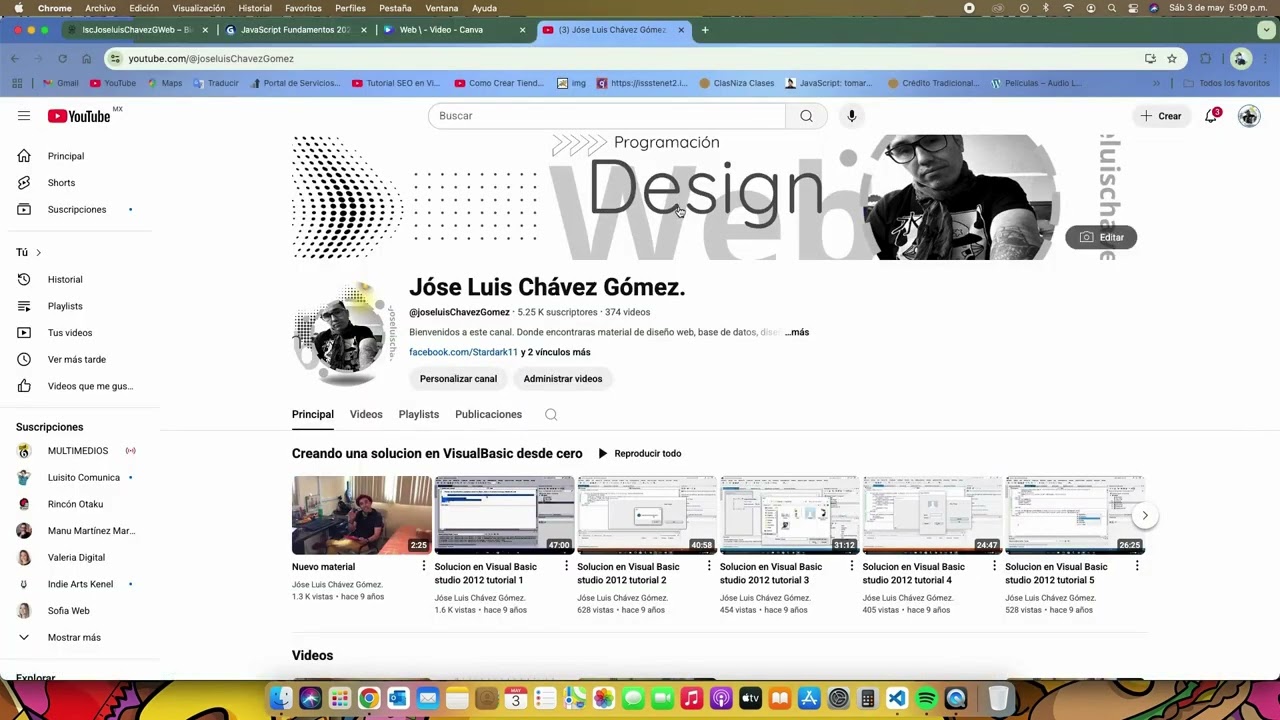Viewport: 1280px width, 720px height.
Task: Show next videos with the carousel arrow
Action: point(1145,516)
